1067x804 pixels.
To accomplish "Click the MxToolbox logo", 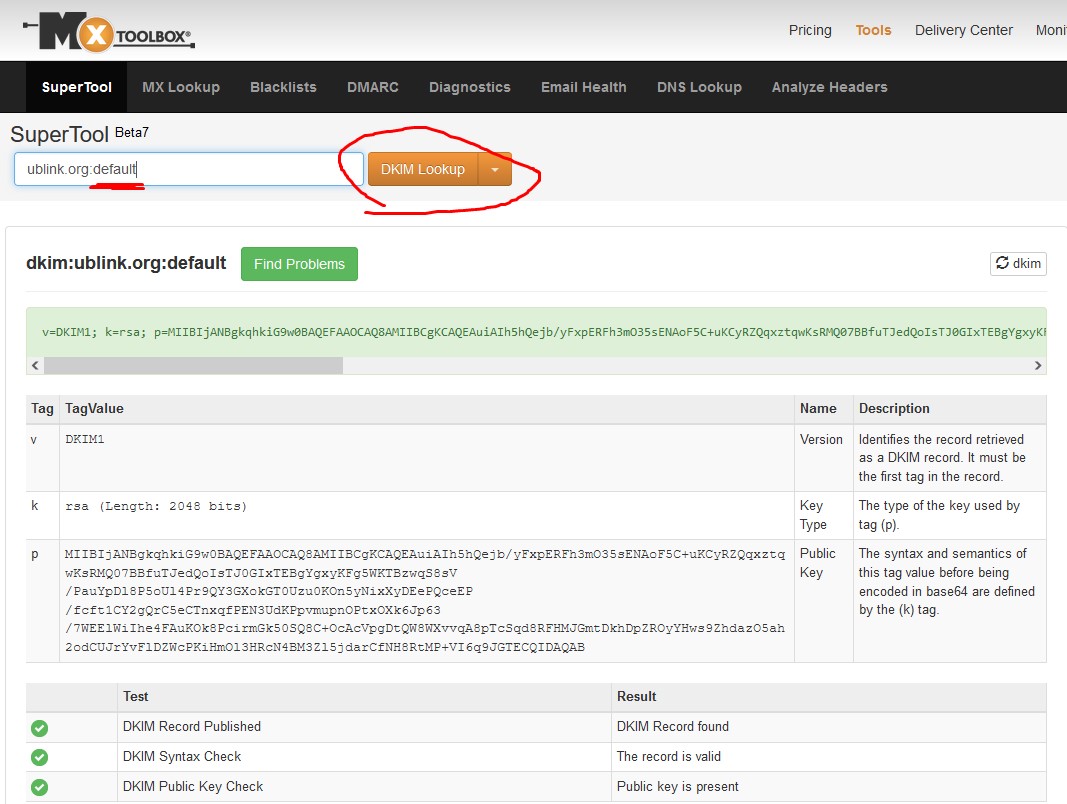I will point(109,32).
